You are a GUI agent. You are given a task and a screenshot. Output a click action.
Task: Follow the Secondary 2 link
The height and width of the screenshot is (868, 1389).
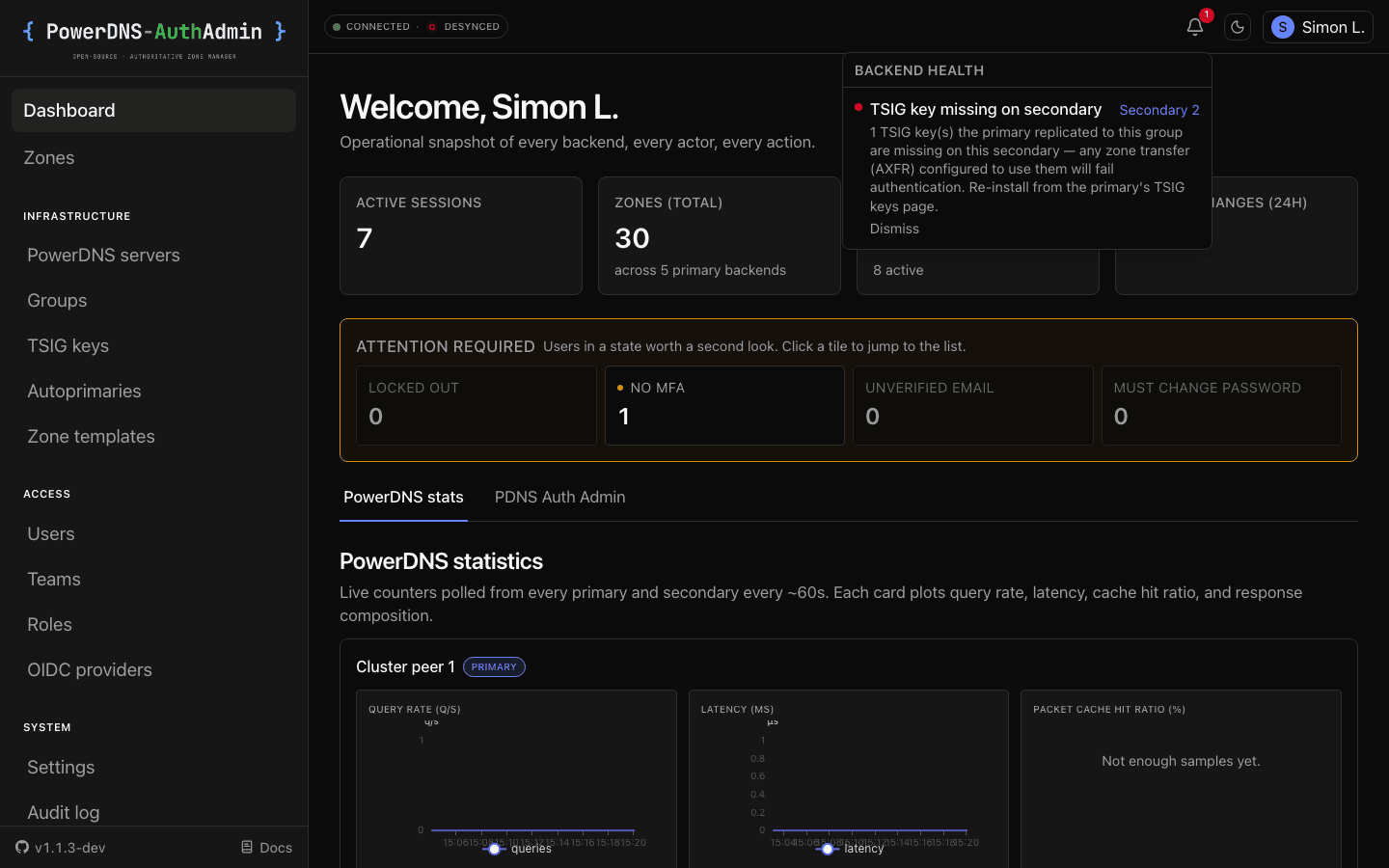click(1159, 110)
